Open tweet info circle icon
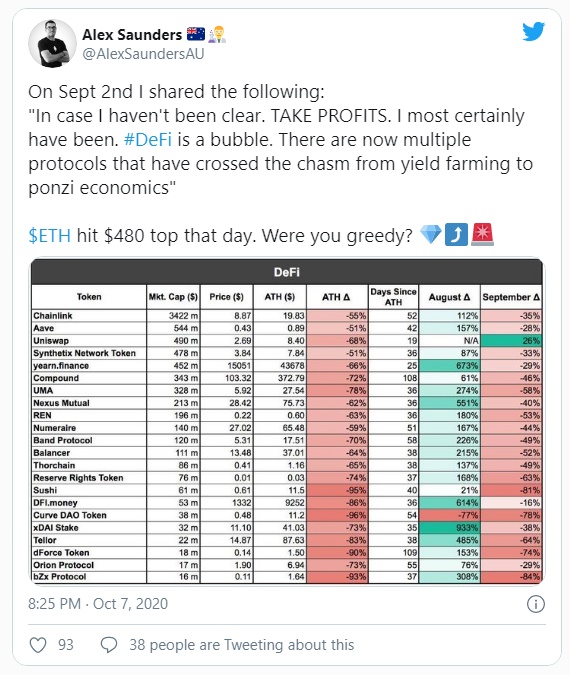This screenshot has width=570, height=675. click(536, 604)
